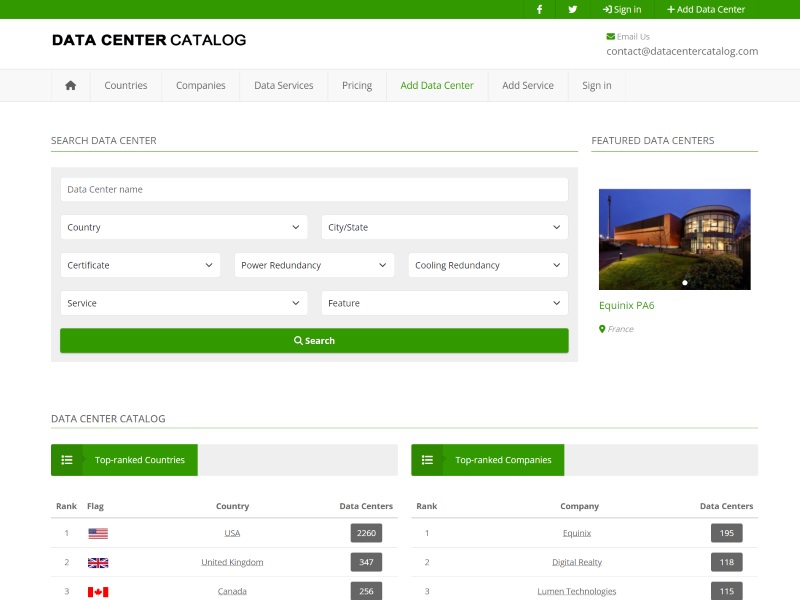Open the Facebook page icon

point(539,9)
